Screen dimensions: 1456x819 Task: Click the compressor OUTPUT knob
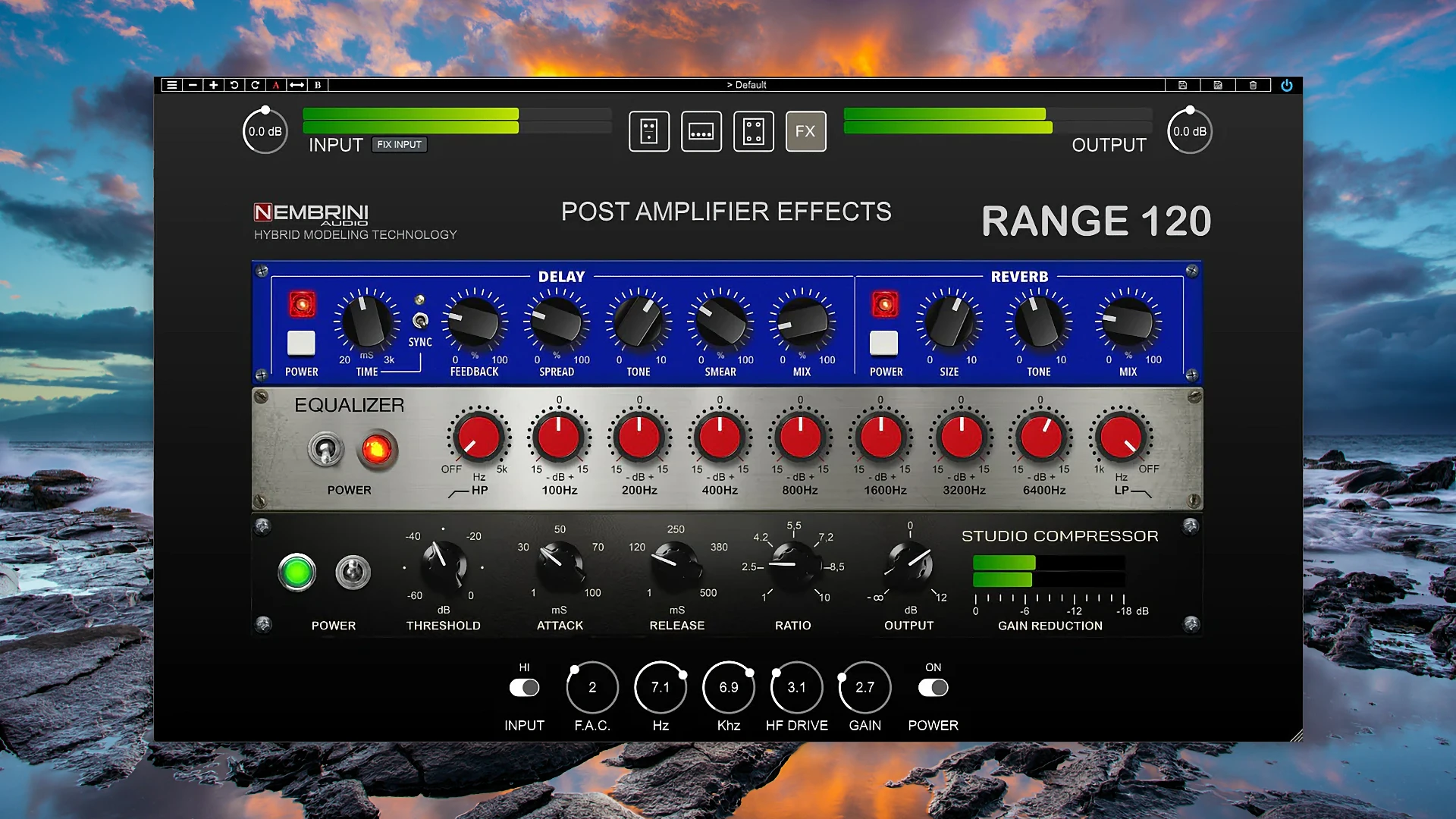click(909, 566)
